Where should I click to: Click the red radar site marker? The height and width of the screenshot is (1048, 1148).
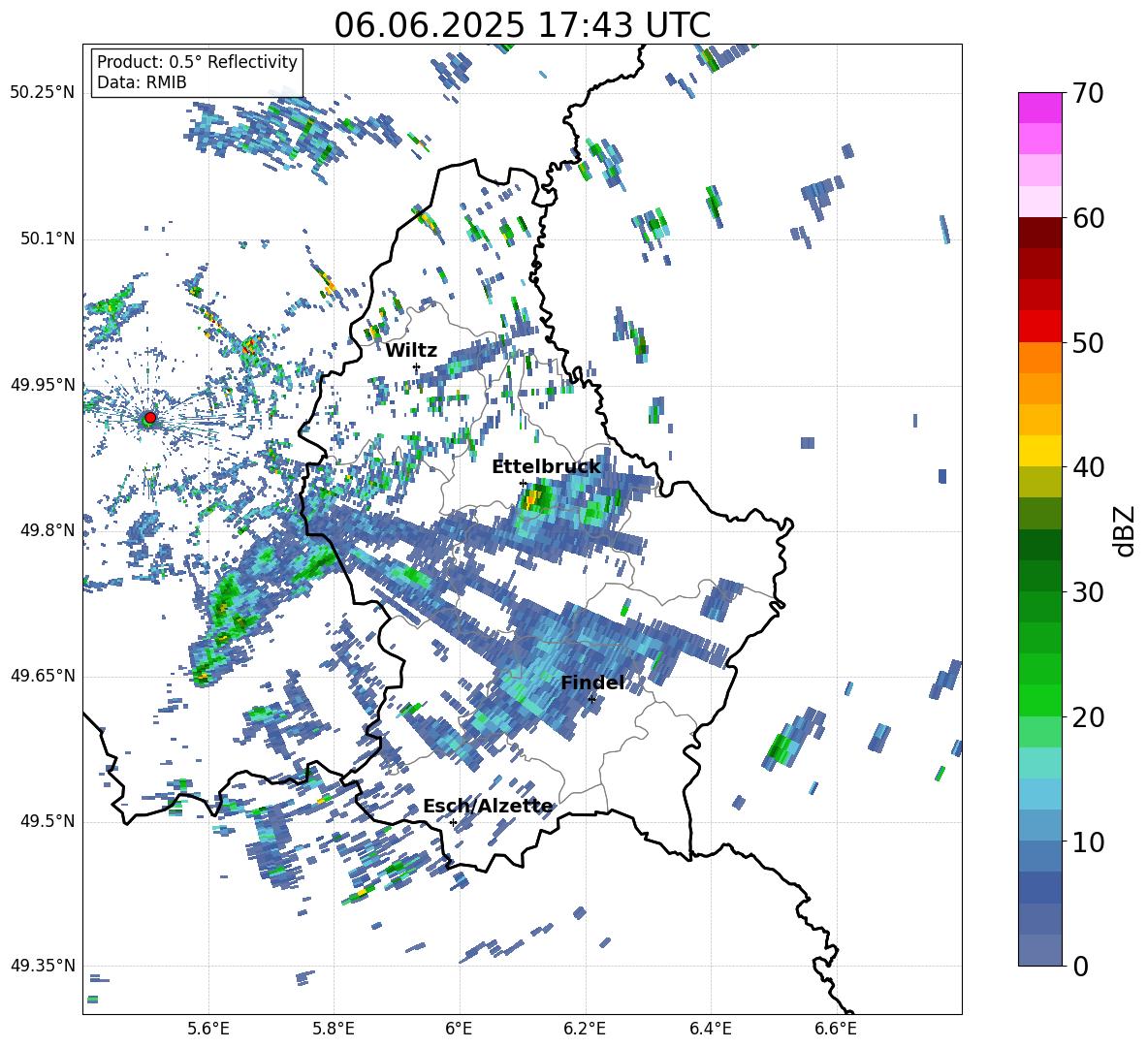[150, 418]
